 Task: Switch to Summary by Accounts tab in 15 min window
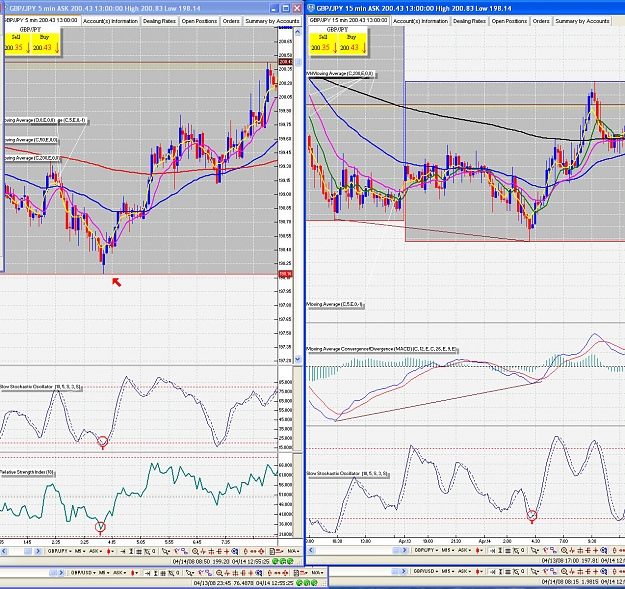tap(582, 21)
